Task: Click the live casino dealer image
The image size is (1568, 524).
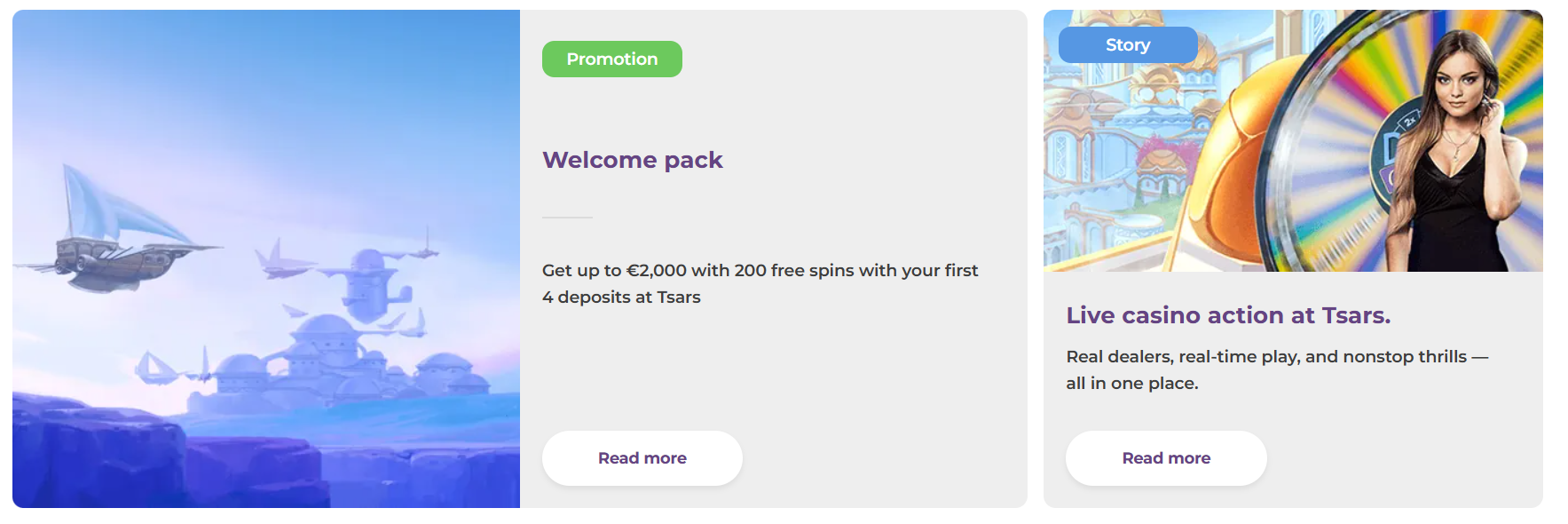Action: [x=1293, y=140]
